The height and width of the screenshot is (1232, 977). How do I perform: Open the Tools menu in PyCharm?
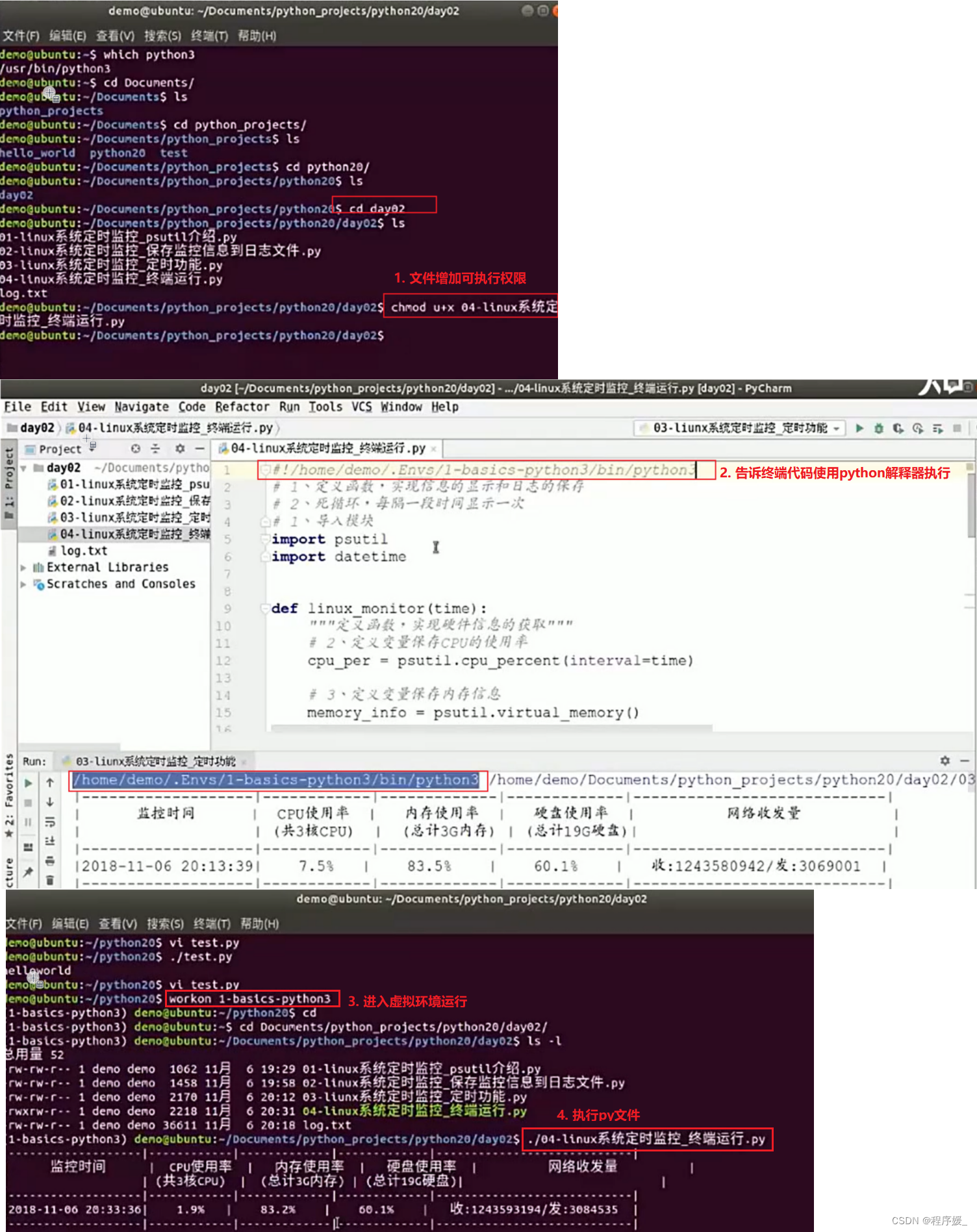(325, 407)
